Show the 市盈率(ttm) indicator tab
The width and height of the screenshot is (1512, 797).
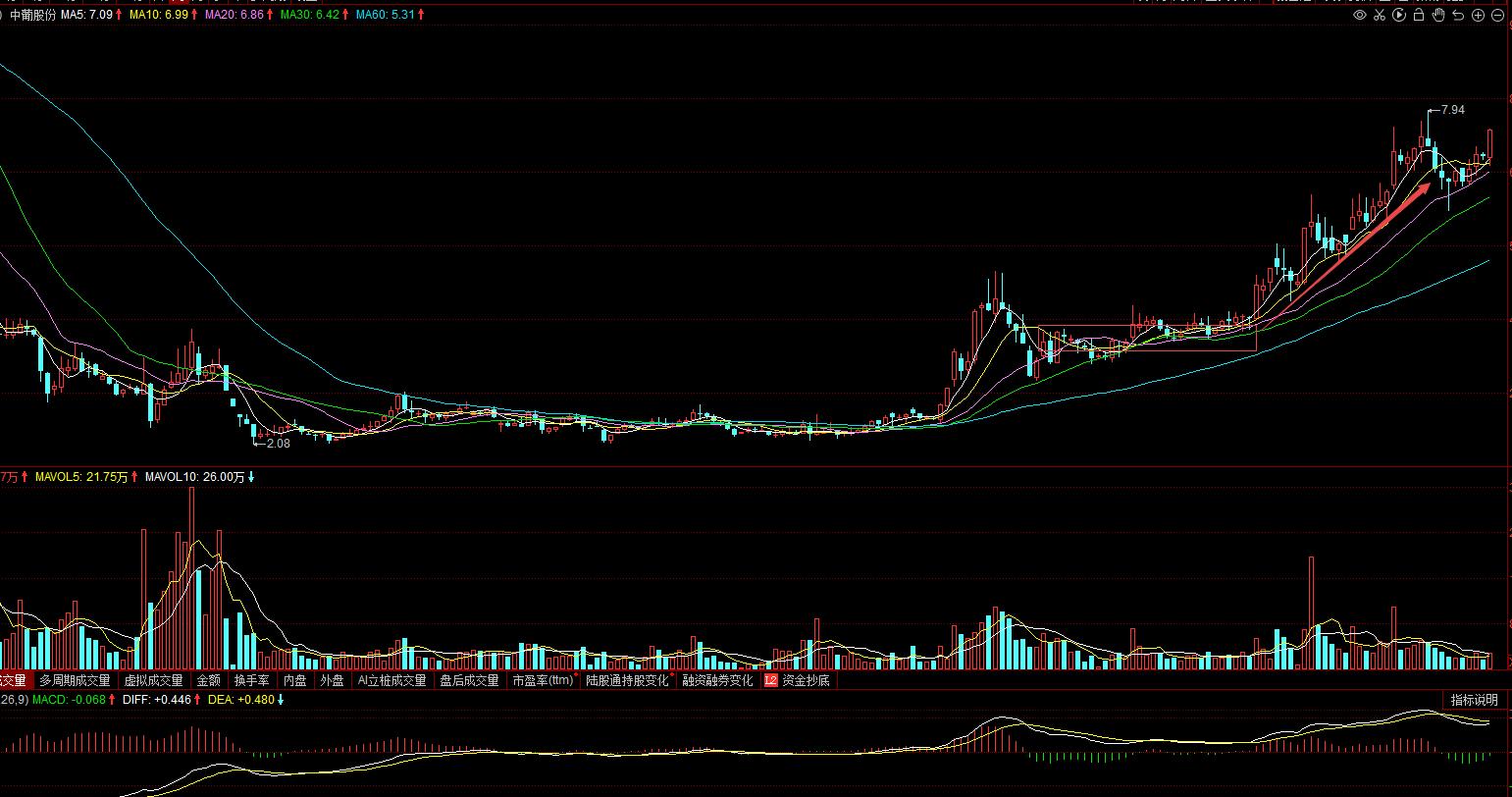pos(542,680)
